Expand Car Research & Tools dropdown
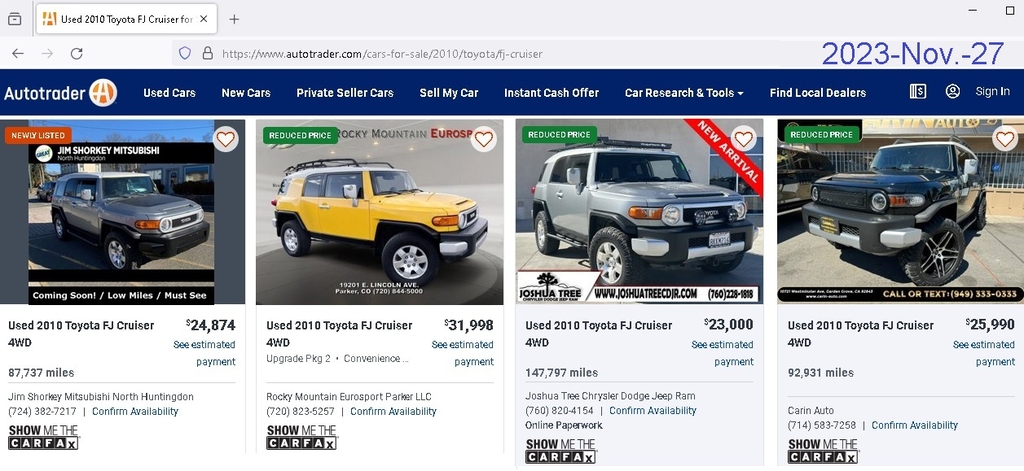The height and width of the screenshot is (471, 1024). (684, 93)
